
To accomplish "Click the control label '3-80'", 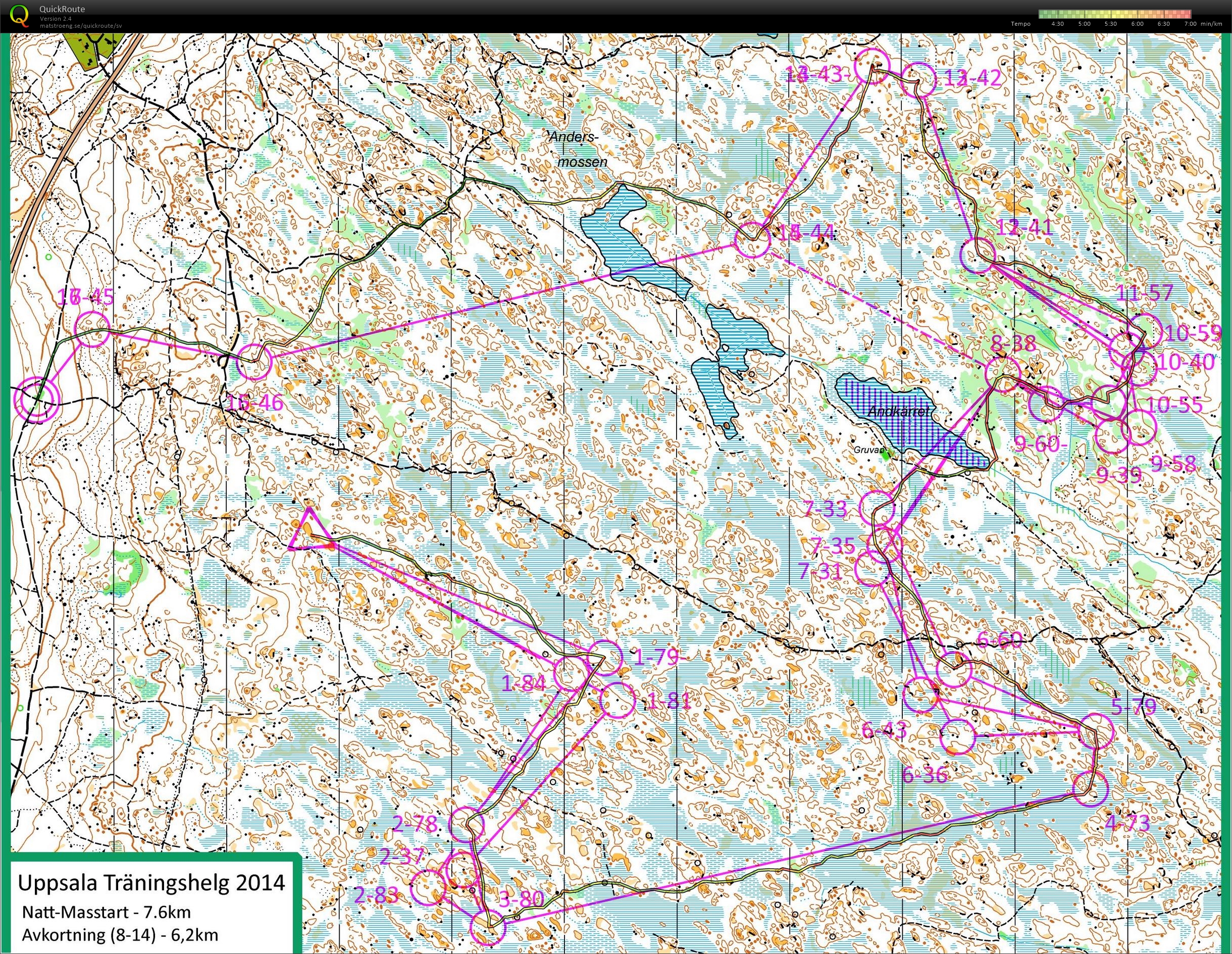I will tap(522, 899).
